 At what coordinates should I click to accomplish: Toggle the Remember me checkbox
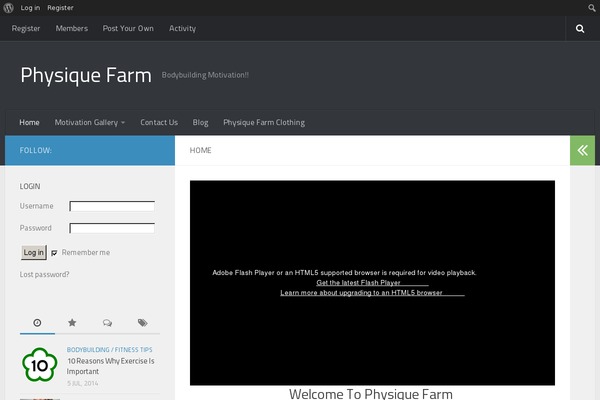54,253
